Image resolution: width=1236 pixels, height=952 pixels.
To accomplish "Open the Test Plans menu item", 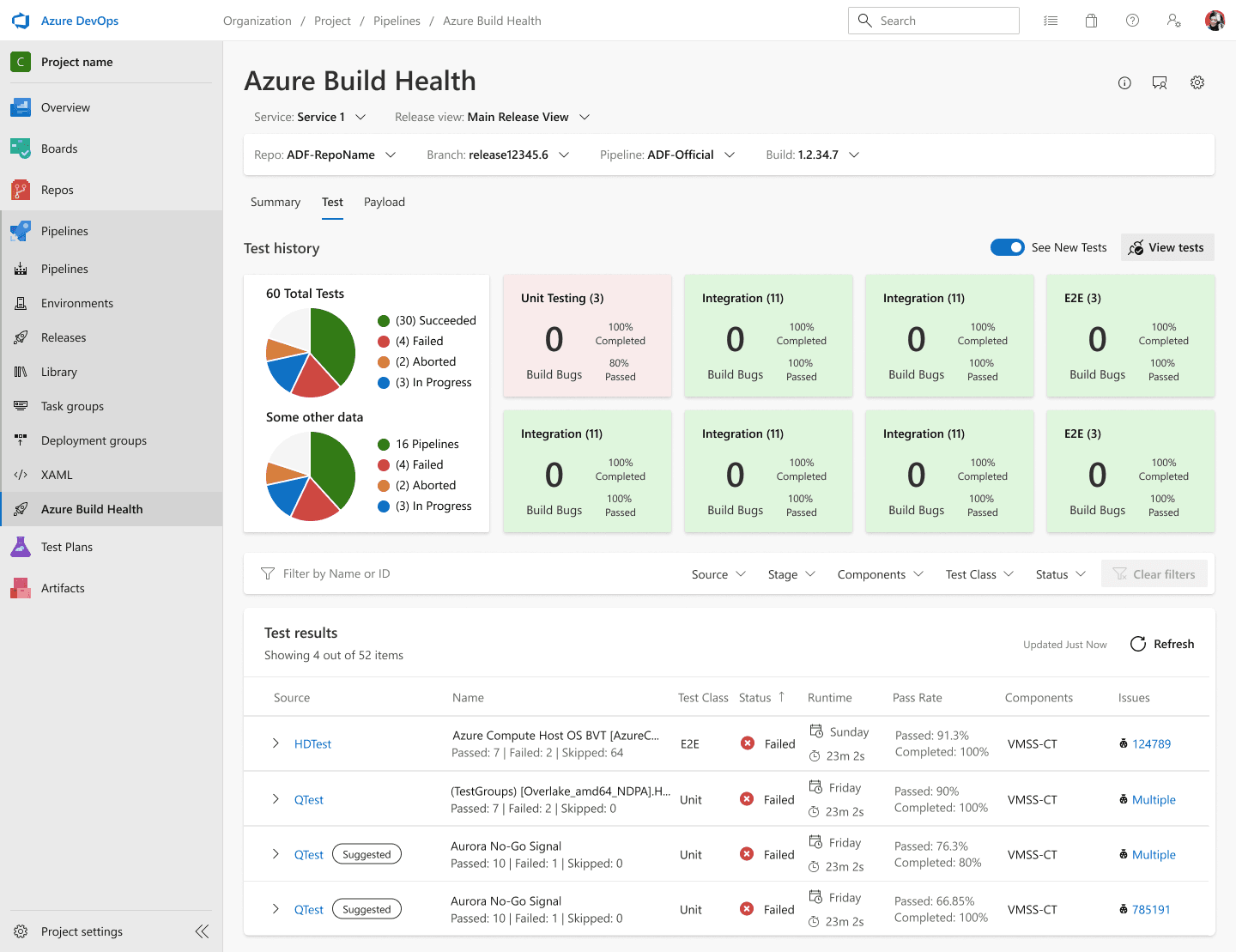I will point(112,547).
